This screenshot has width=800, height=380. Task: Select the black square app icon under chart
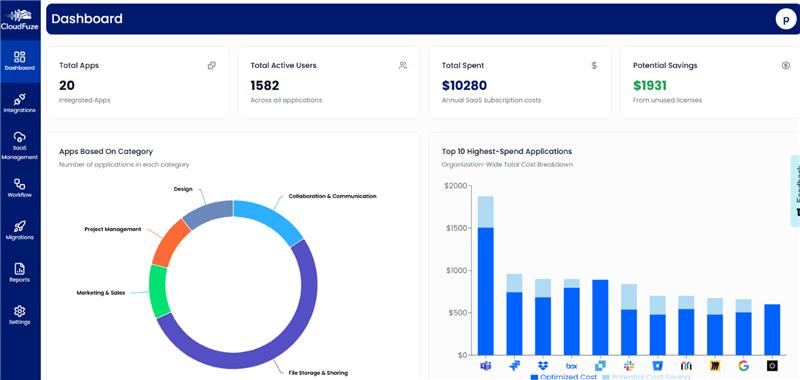(x=772, y=366)
